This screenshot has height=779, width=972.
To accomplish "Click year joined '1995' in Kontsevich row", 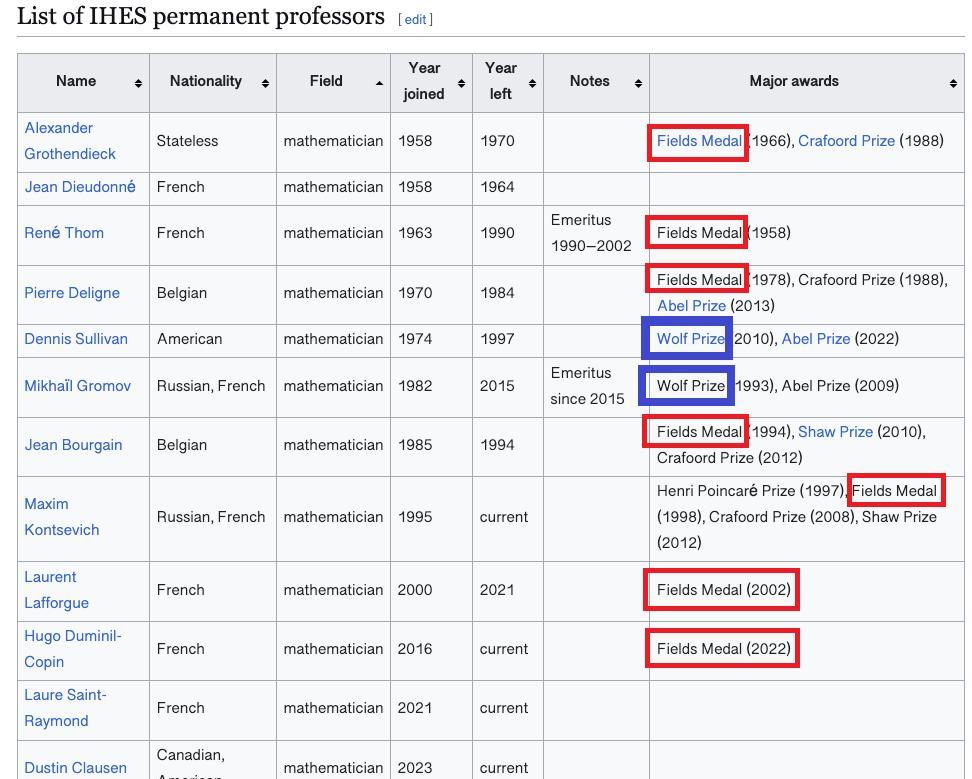I will coord(415,517).
